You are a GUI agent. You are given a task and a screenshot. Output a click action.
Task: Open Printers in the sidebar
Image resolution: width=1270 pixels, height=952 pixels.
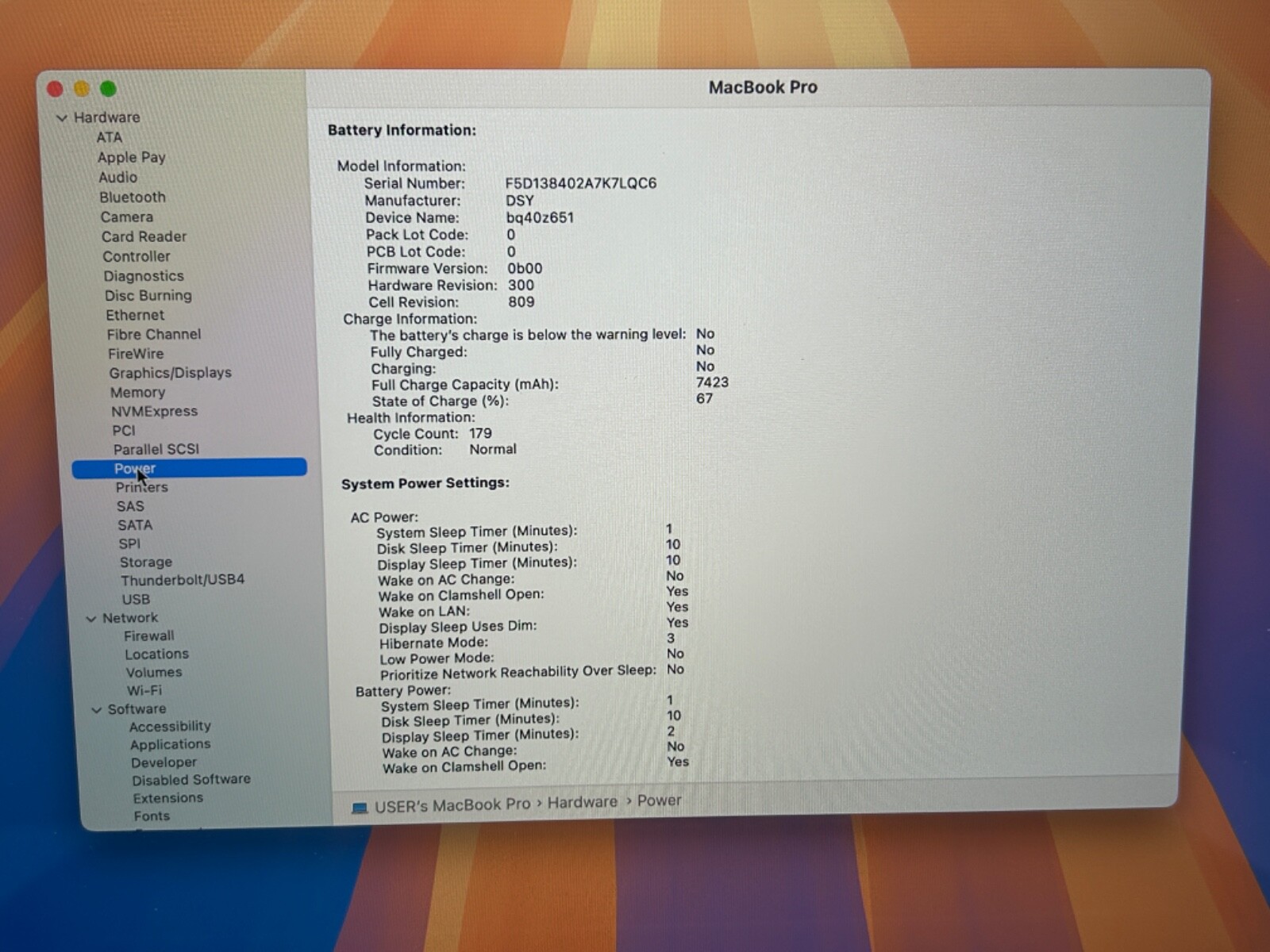point(142,487)
